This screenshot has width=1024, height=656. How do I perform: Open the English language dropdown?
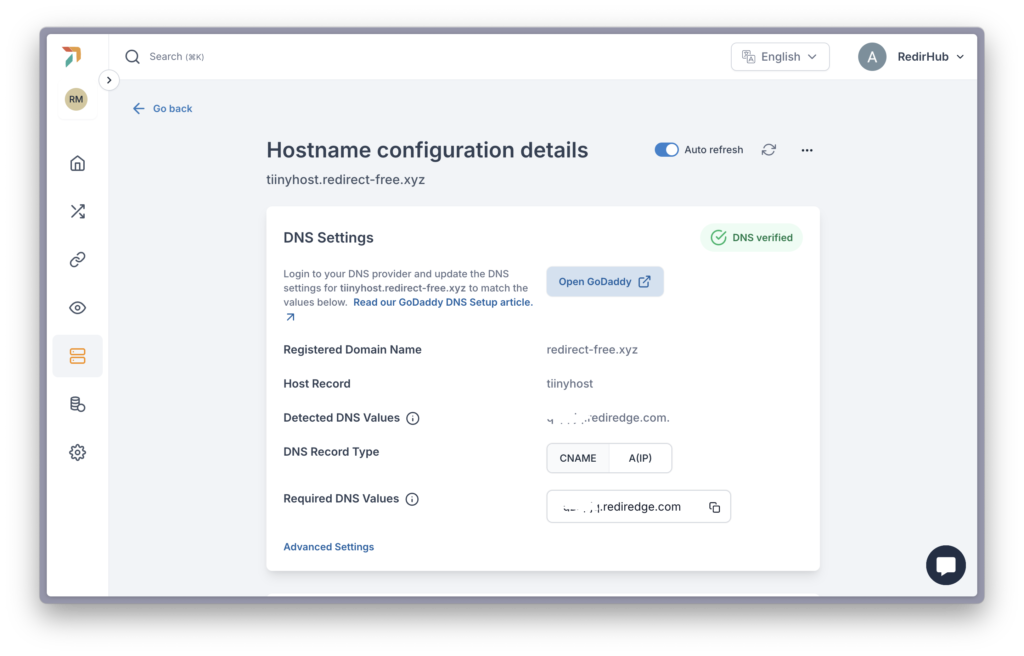pyautogui.click(x=780, y=57)
